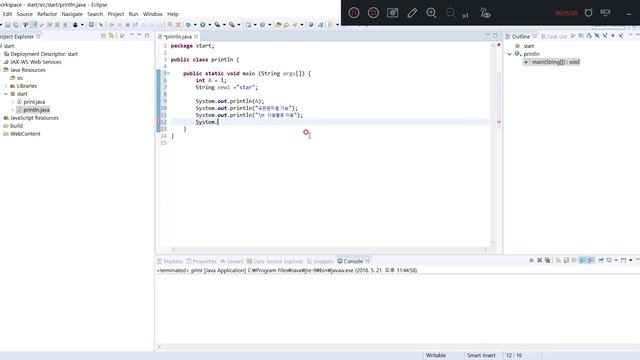The height and width of the screenshot is (360, 640).
Task: Click the recorder's monitor display icon
Action: [605, 13]
